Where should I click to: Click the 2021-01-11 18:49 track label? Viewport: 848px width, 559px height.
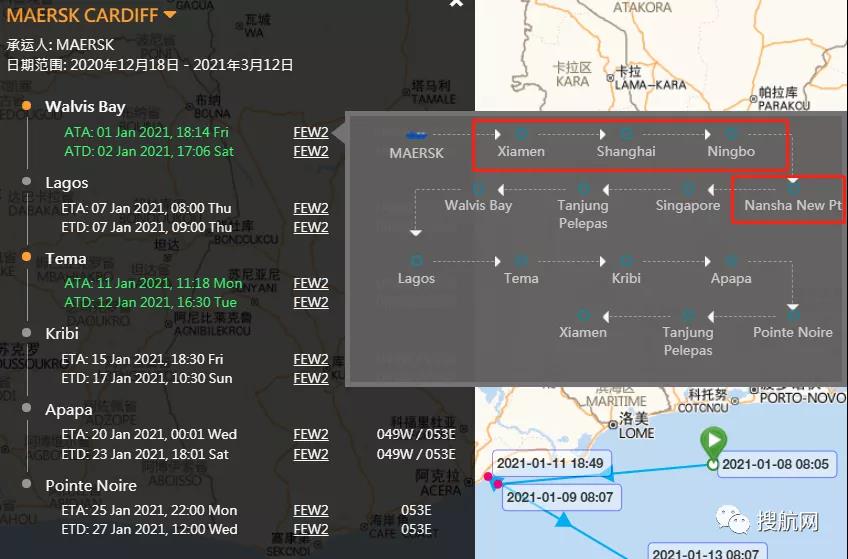coord(549,463)
